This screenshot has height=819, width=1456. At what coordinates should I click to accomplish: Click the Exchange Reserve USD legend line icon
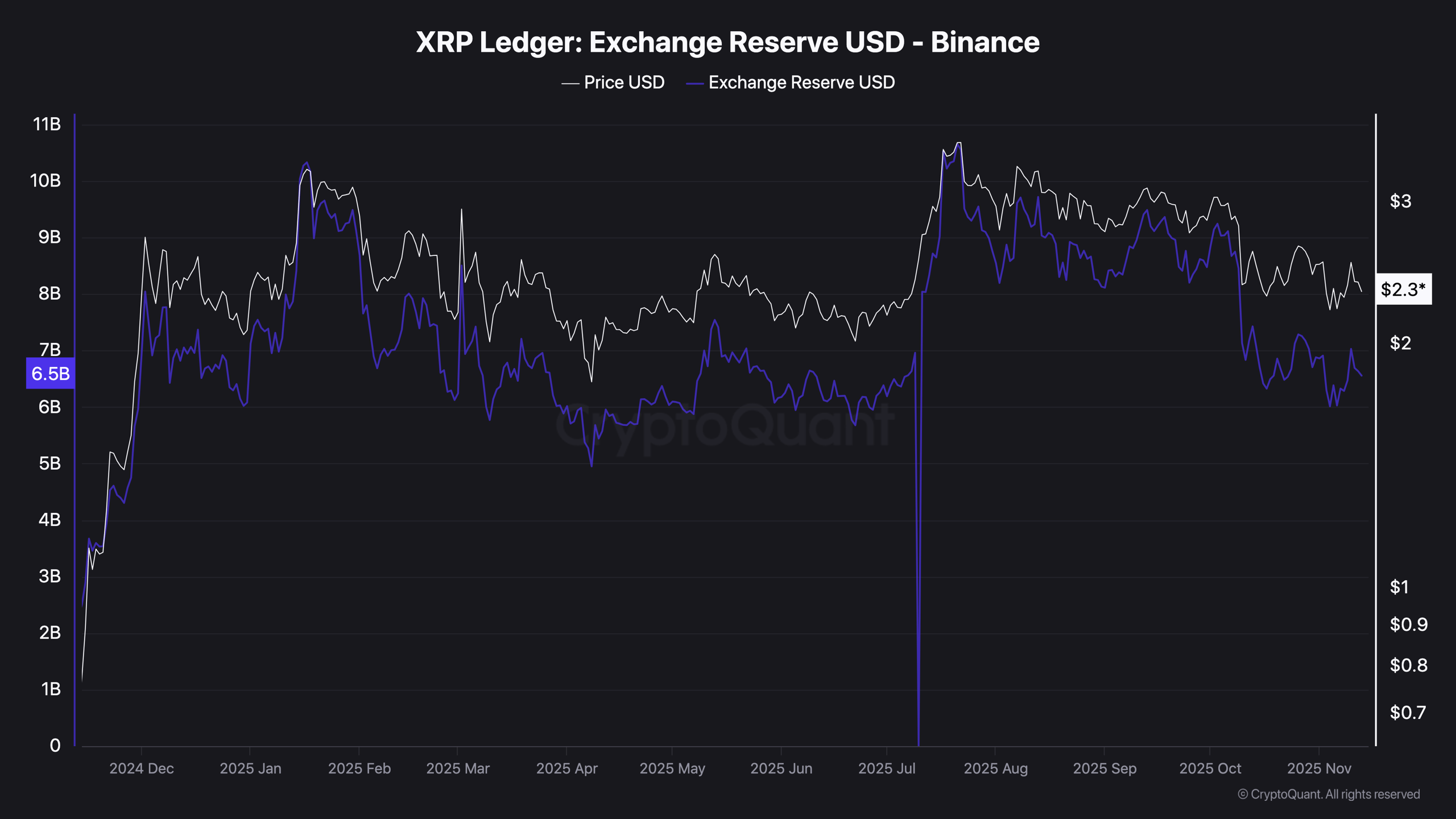pos(696,82)
